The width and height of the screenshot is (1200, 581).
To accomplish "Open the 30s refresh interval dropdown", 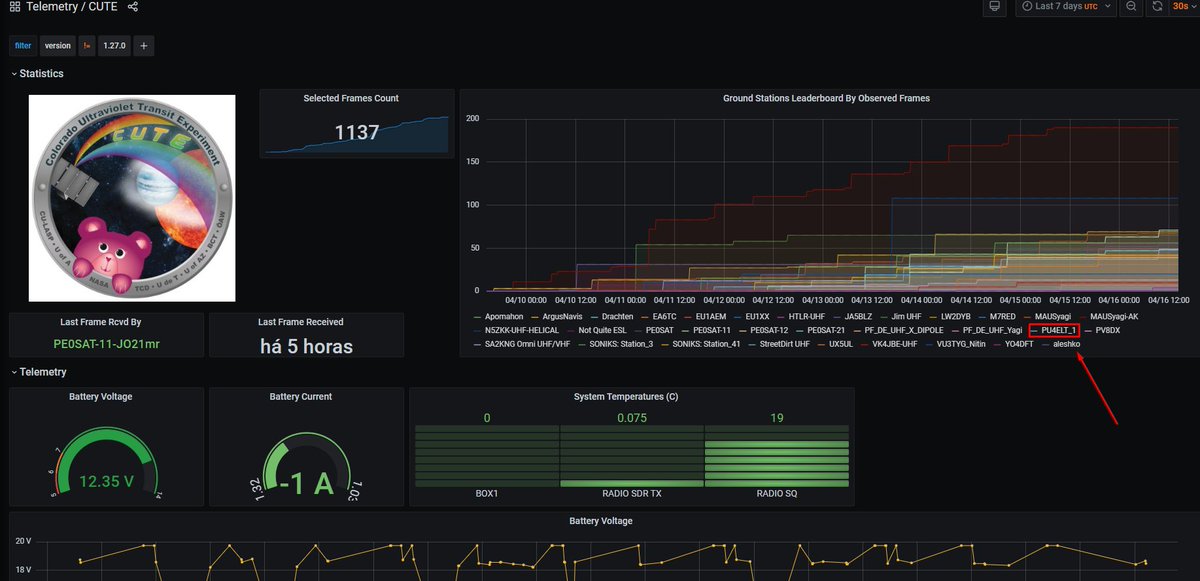I will point(1183,6).
